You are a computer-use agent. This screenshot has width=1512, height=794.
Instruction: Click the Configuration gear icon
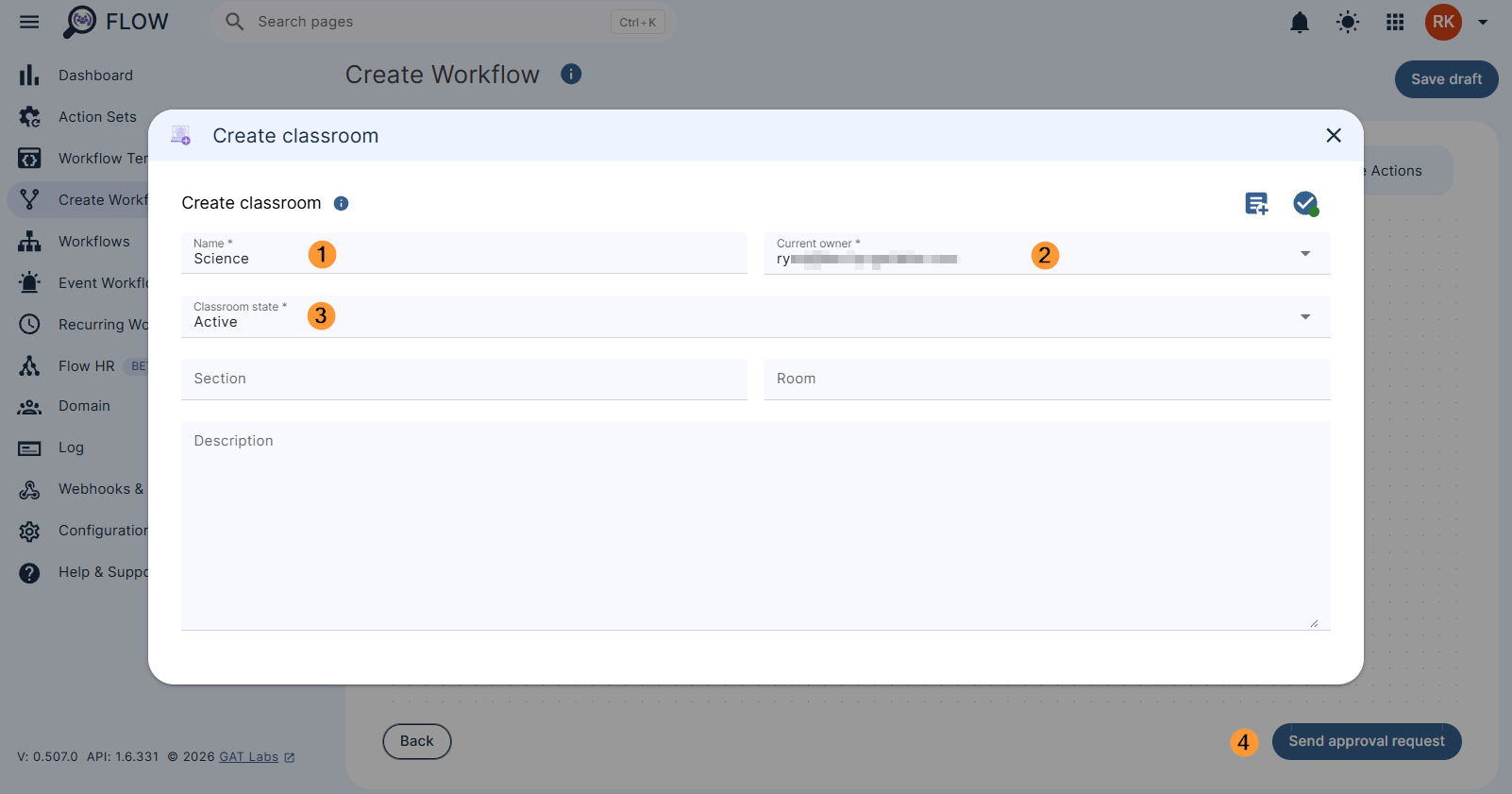pos(29,532)
